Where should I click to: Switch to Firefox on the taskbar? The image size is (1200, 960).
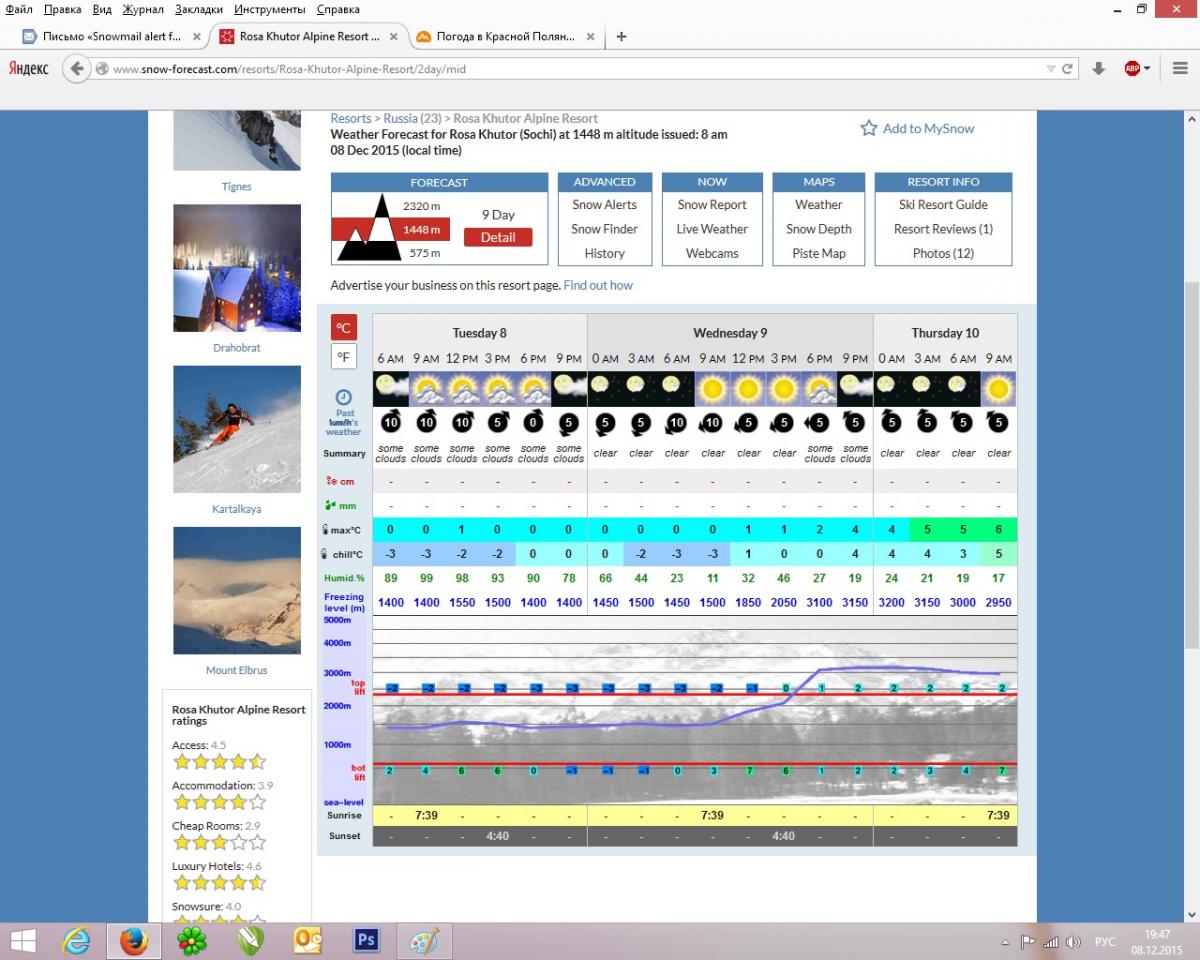point(134,941)
